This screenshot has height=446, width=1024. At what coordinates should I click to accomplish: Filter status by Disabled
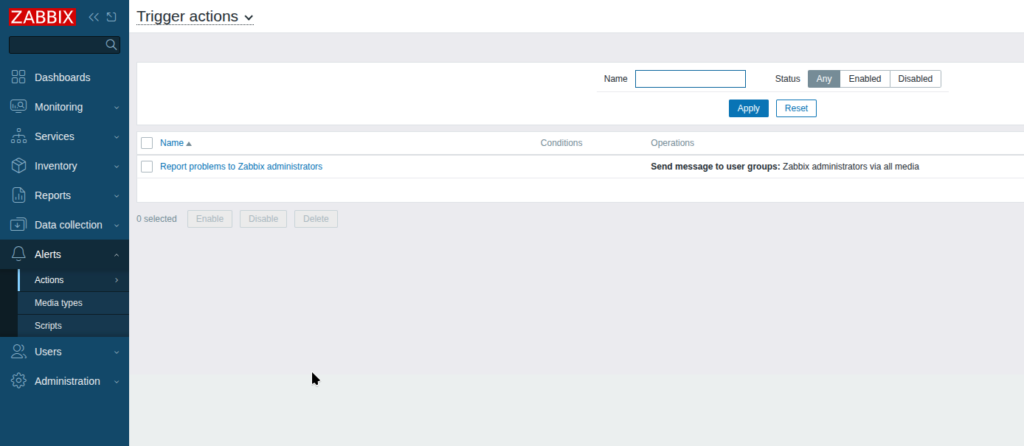coord(914,79)
